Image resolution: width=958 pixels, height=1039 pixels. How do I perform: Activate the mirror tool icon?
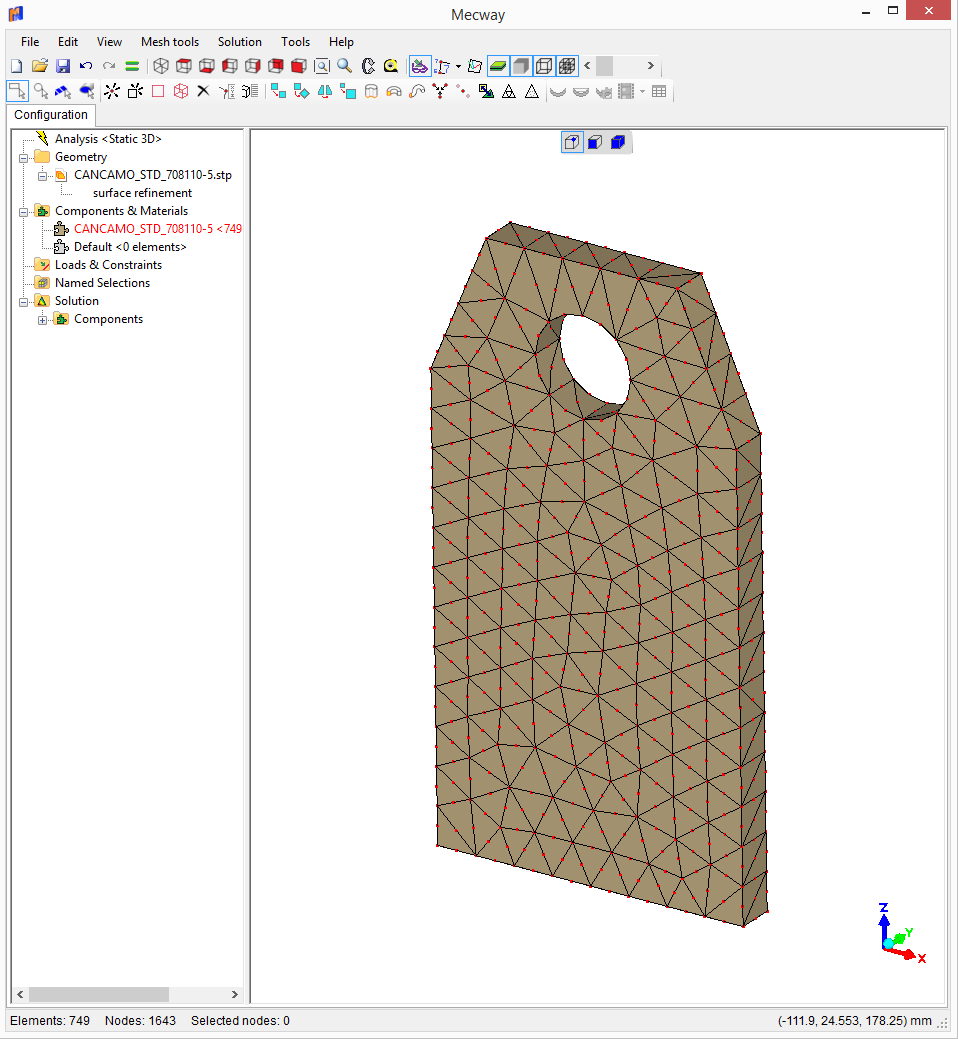click(325, 91)
